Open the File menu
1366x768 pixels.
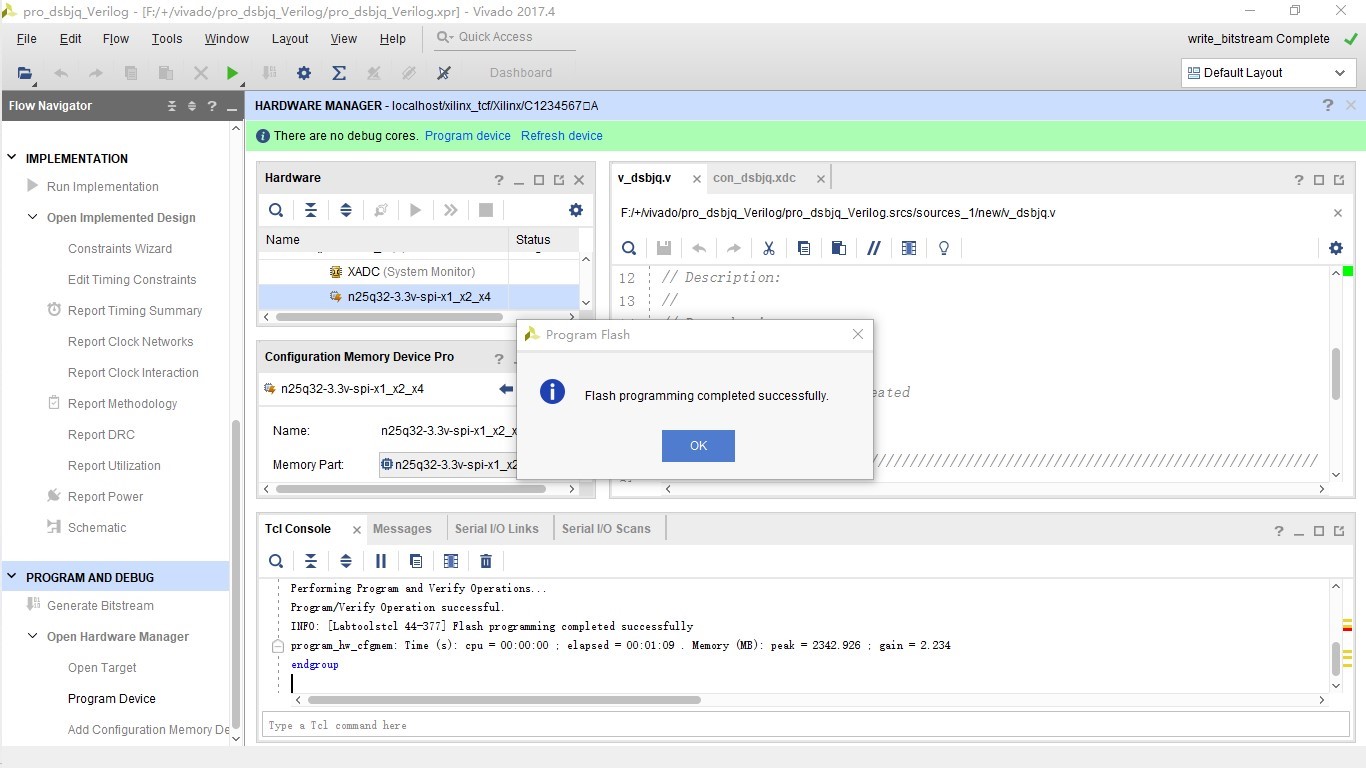(27, 39)
